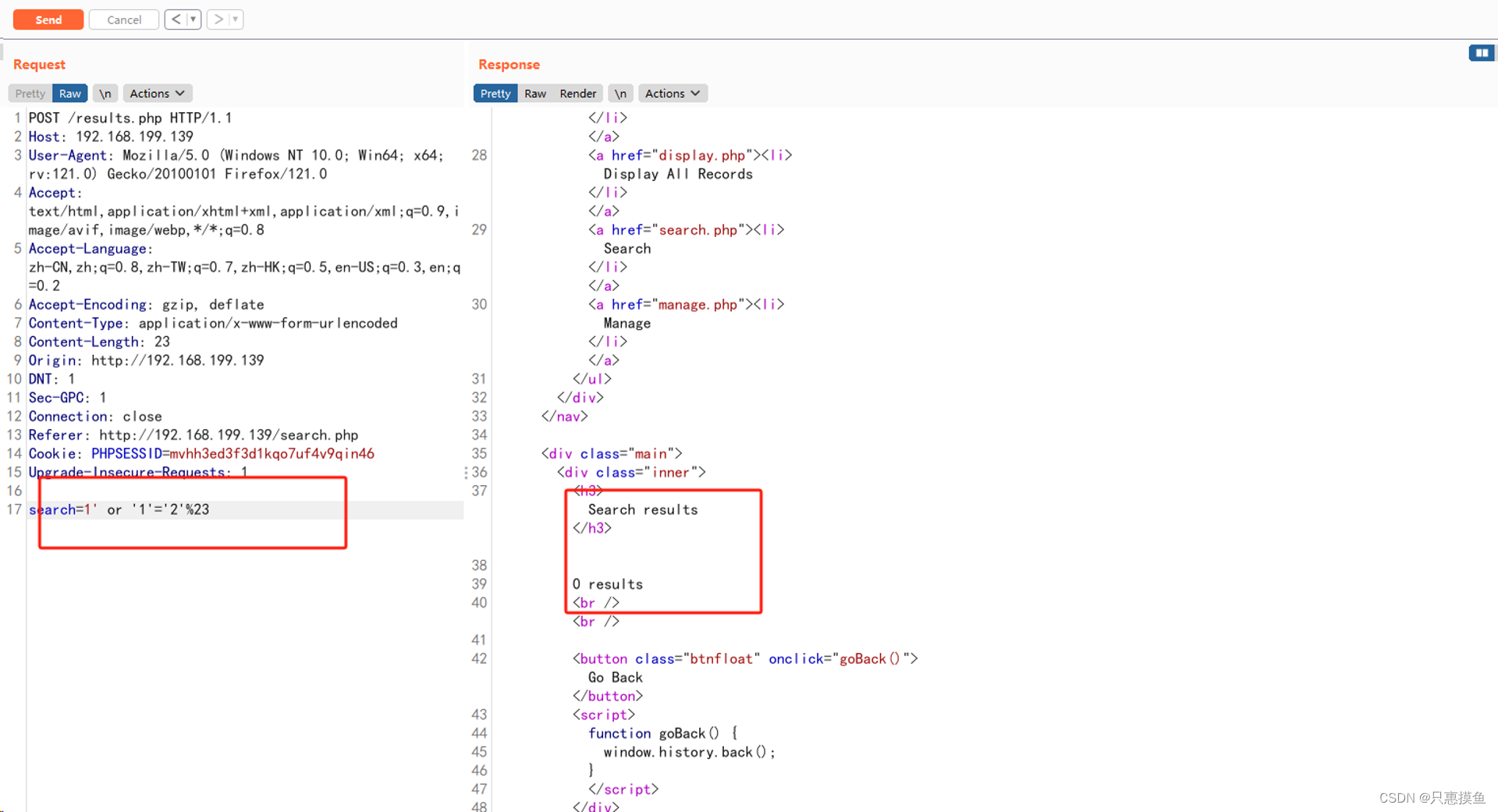Click the 'Display All Records' text
The width and height of the screenshot is (1498, 812).
678,174
